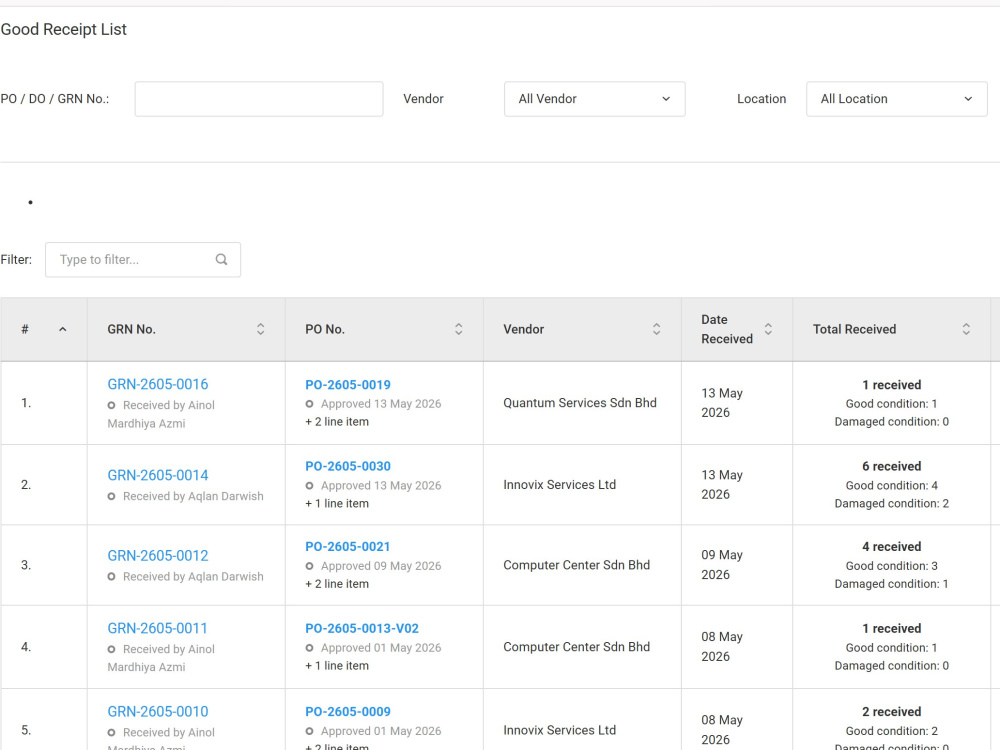
Task: Sort table by Total Received column
Action: [x=966, y=329]
